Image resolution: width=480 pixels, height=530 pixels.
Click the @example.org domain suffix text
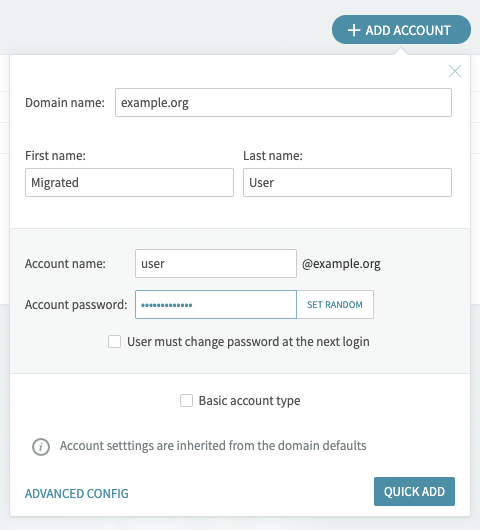tap(341, 264)
